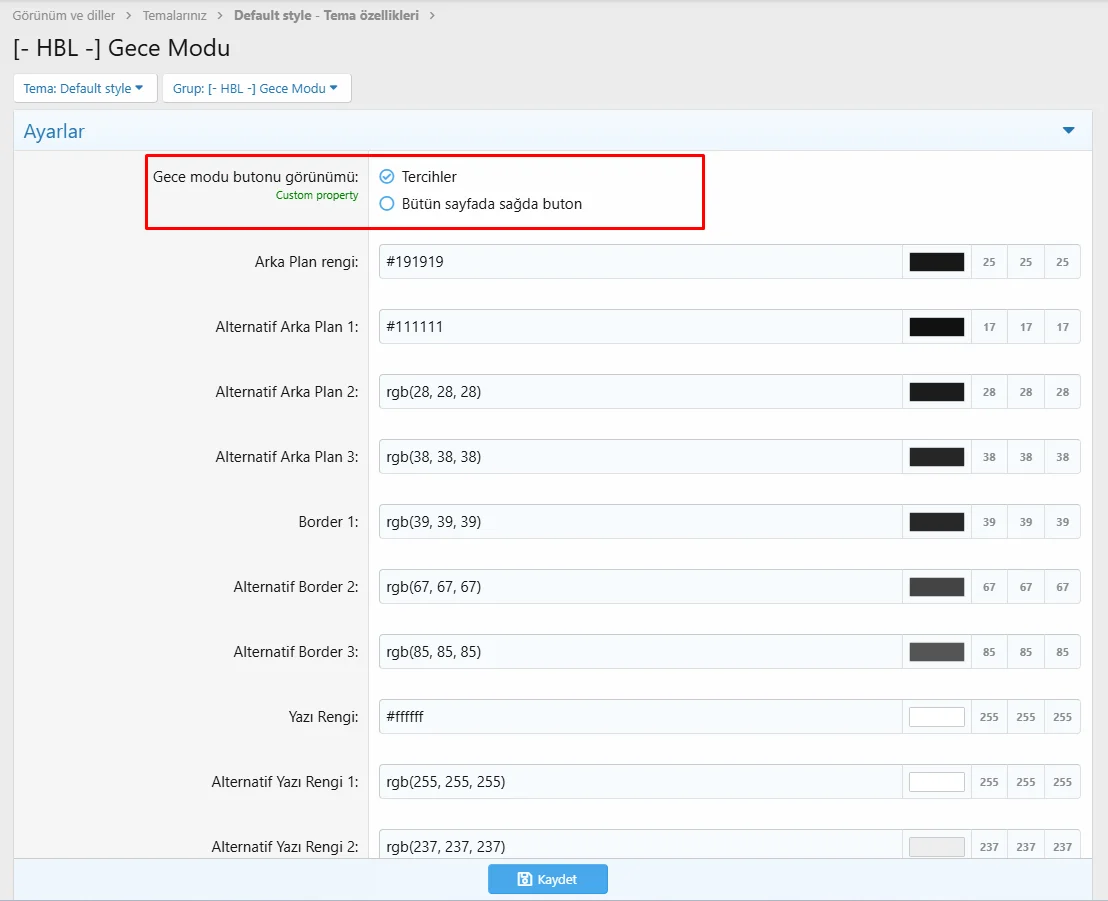This screenshot has height=901, width=1108.
Task: Click the Alternatif Border 3 gray swatch
Action: [x=936, y=652]
